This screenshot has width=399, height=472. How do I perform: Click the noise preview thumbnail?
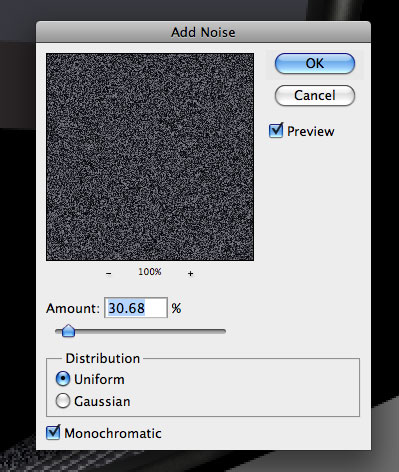pyautogui.click(x=150, y=157)
